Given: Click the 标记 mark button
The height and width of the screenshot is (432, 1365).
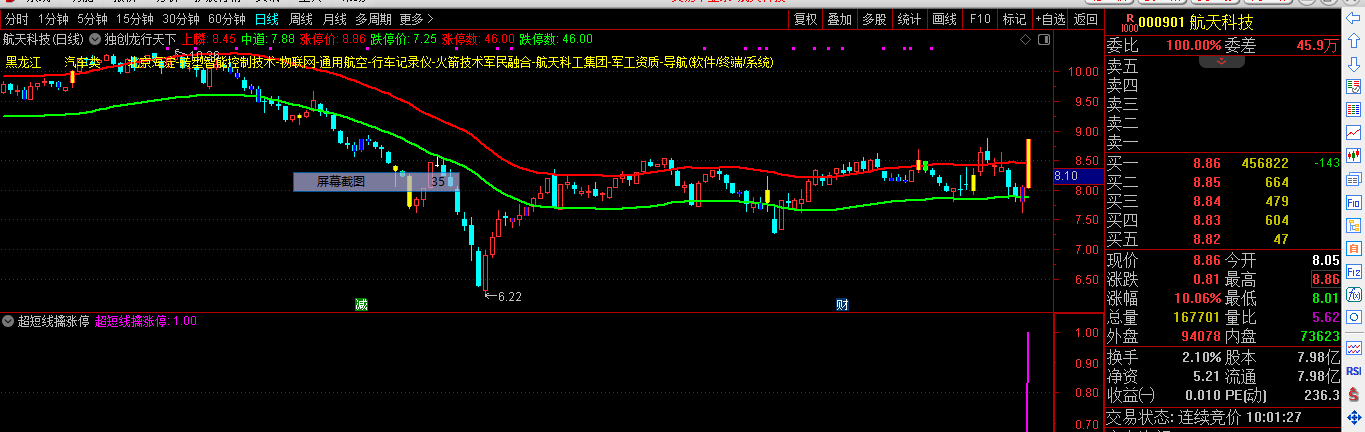Looking at the screenshot, I should click(x=1014, y=19).
